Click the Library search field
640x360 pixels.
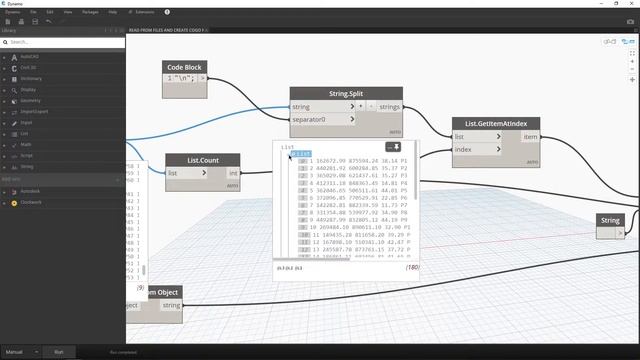pyautogui.click(x=62, y=42)
